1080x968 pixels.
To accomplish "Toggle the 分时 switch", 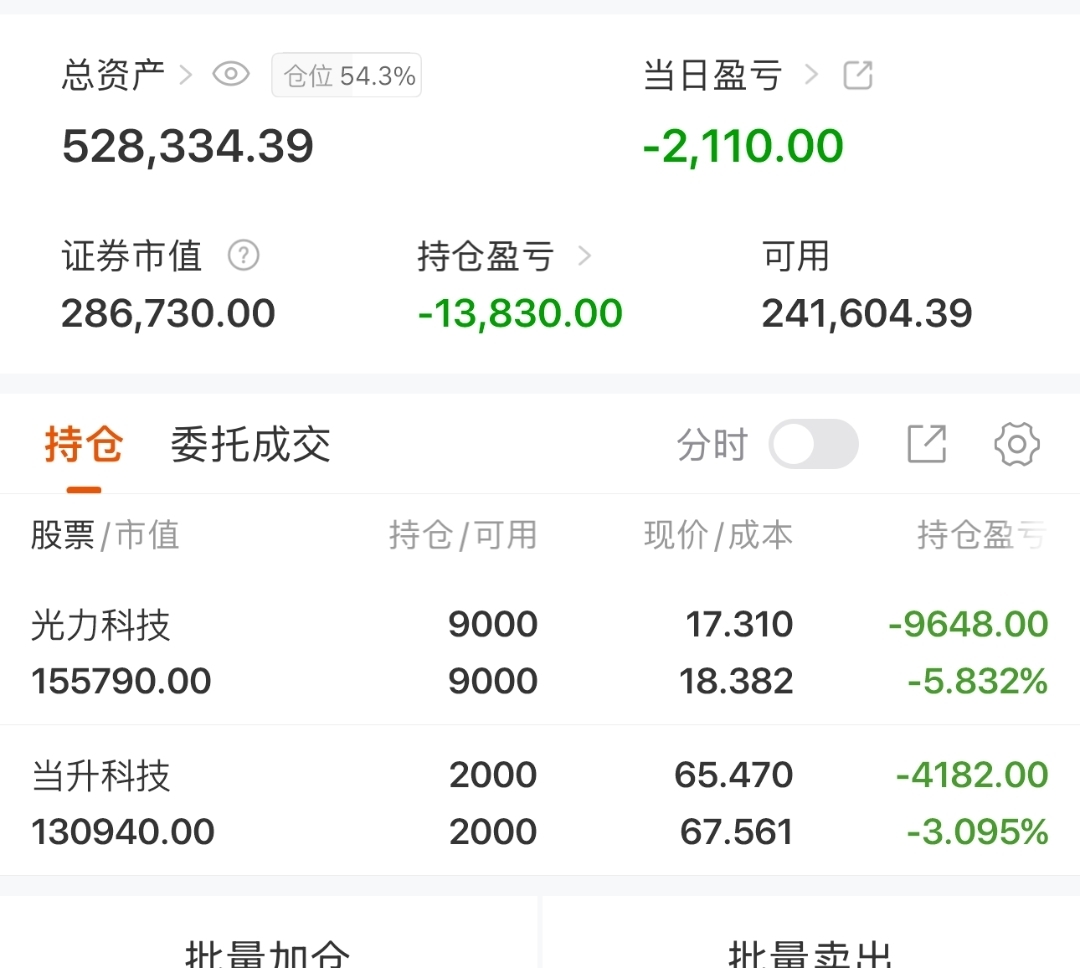I will (x=813, y=444).
